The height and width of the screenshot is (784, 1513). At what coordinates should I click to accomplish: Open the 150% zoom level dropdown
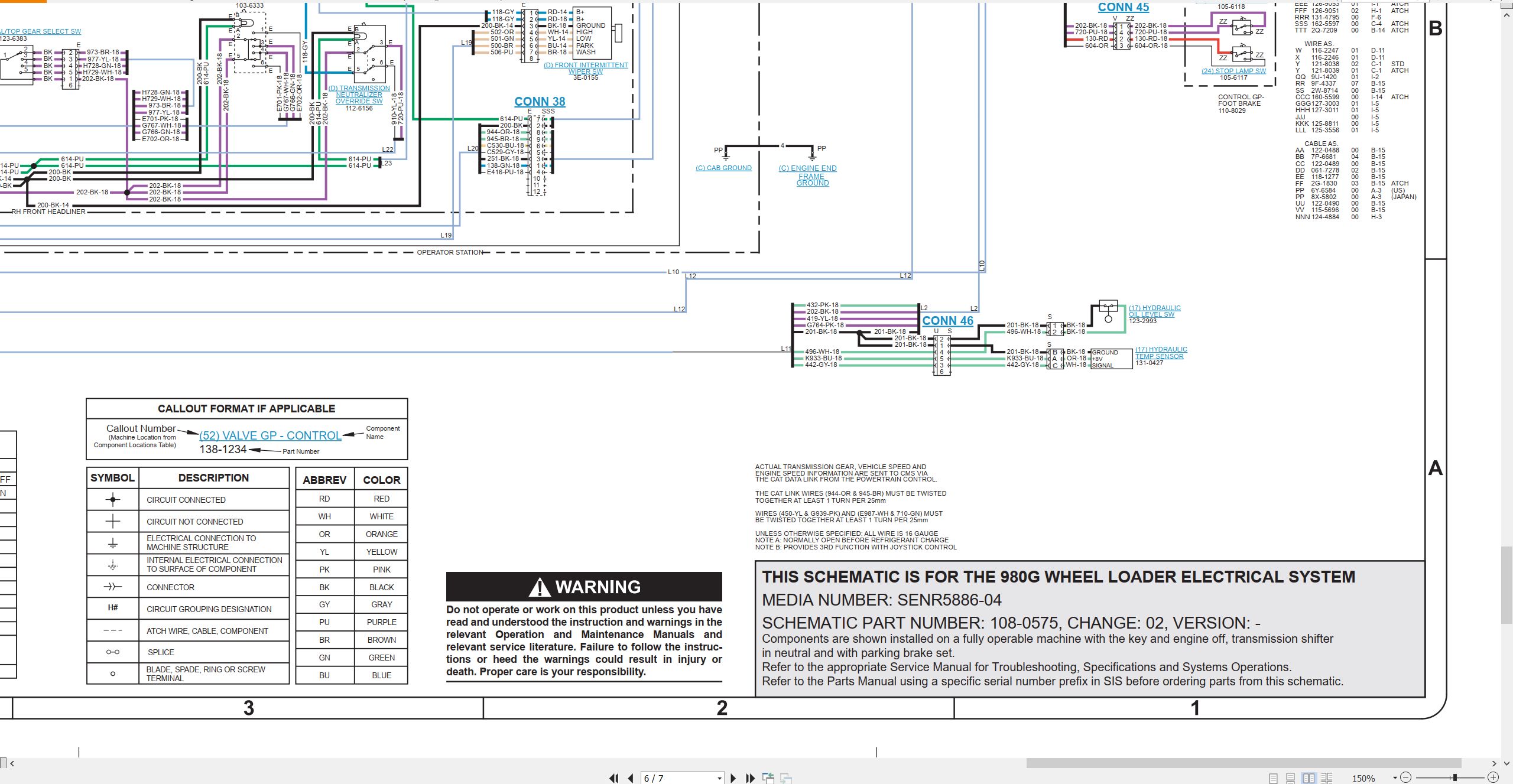coord(1395,778)
